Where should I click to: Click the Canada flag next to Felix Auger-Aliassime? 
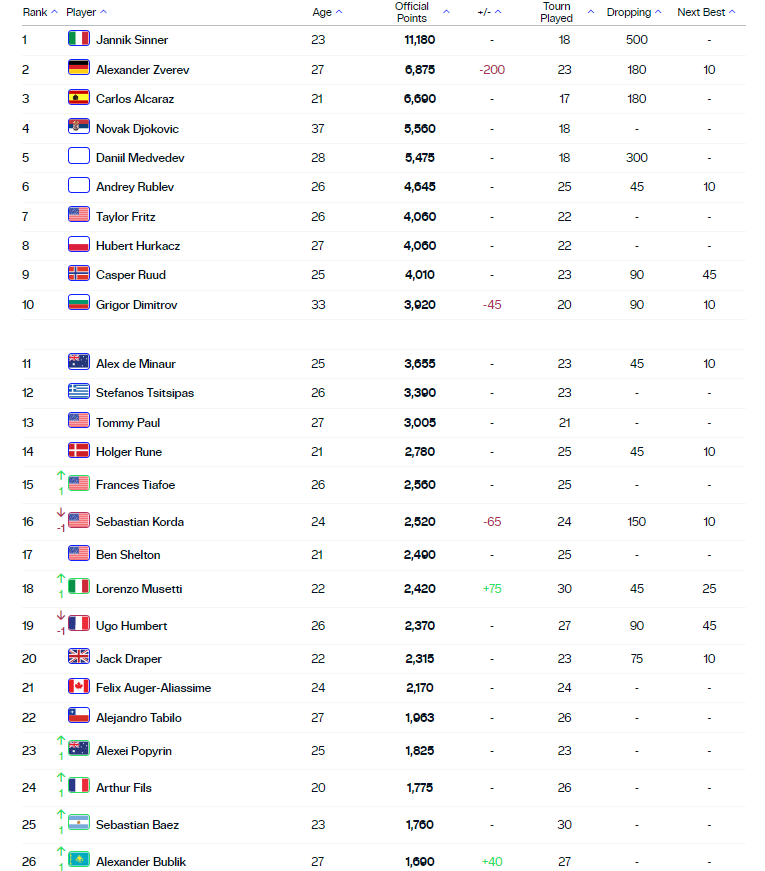(78, 687)
